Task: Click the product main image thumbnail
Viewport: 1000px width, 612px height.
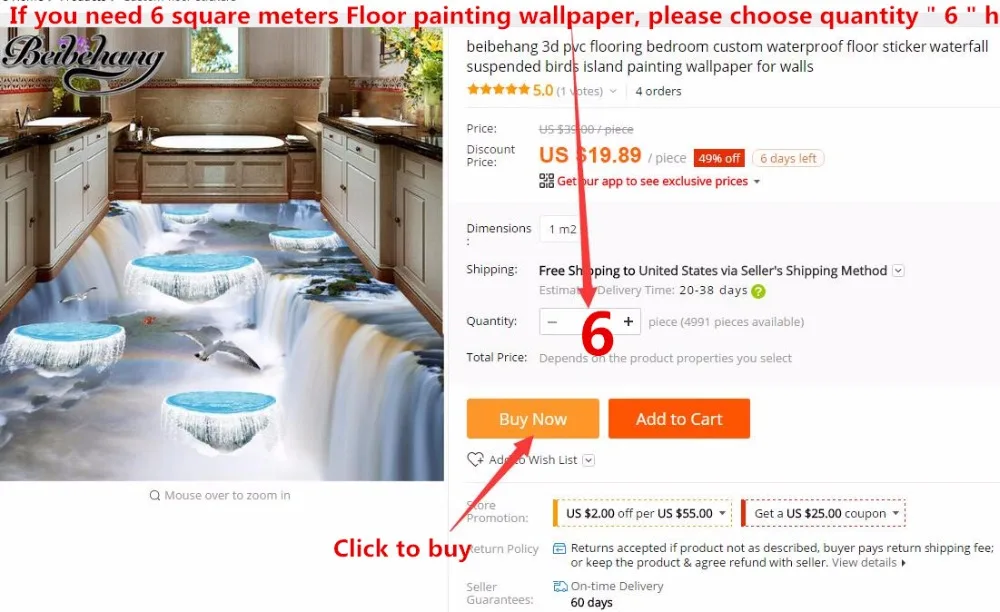Action: (x=221, y=254)
